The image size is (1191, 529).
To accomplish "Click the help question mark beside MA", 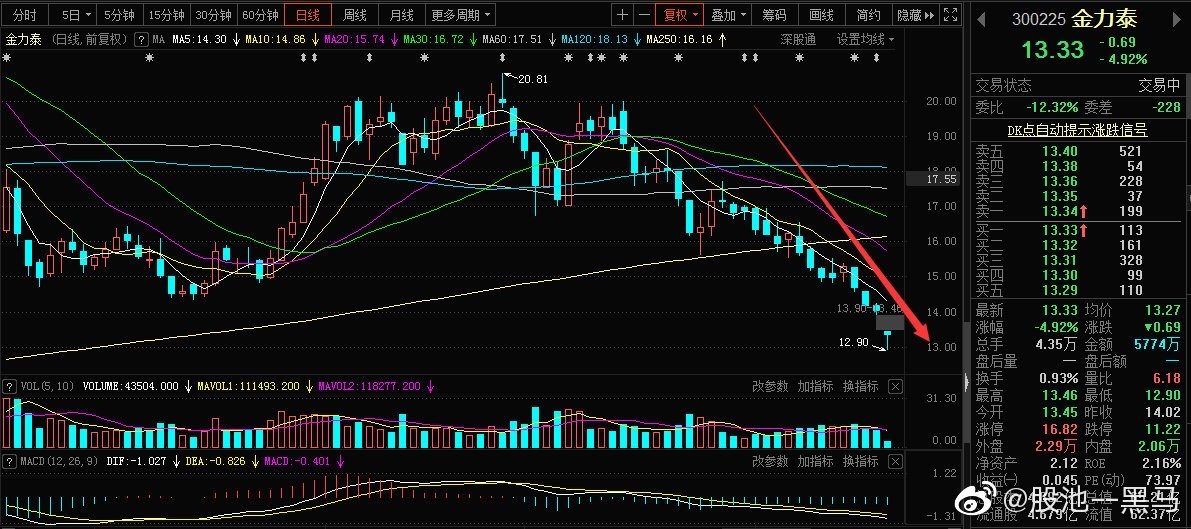I will click(x=142, y=39).
